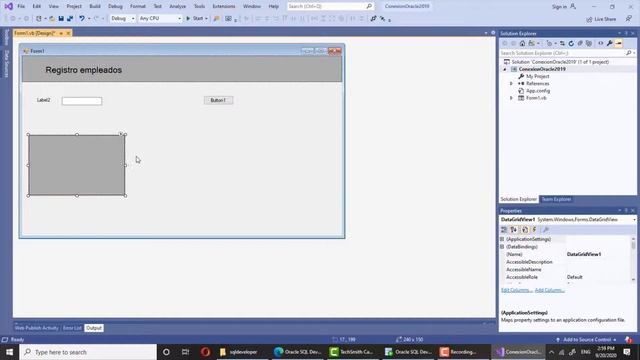The height and width of the screenshot is (360, 640).
Task: Click the Undo arrow in toolbar
Action: [x=82, y=19]
